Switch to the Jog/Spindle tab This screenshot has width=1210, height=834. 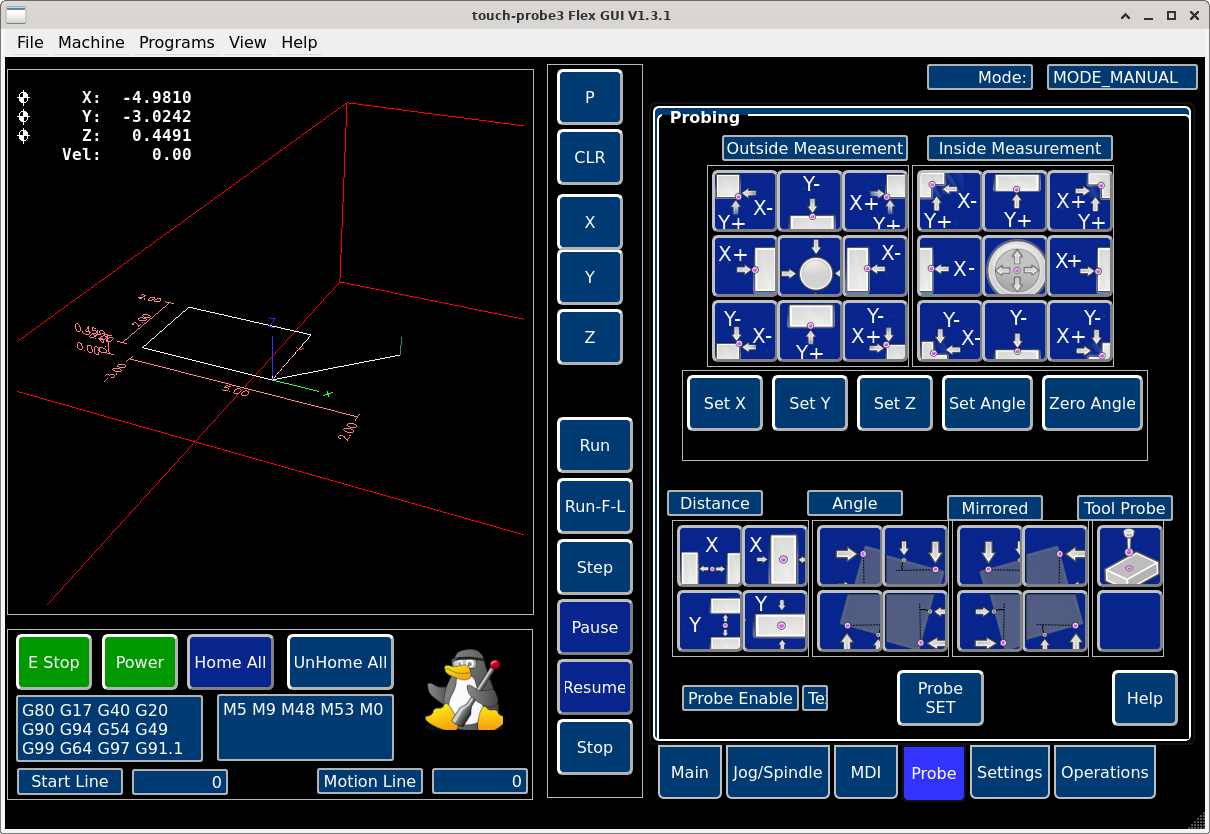click(777, 772)
